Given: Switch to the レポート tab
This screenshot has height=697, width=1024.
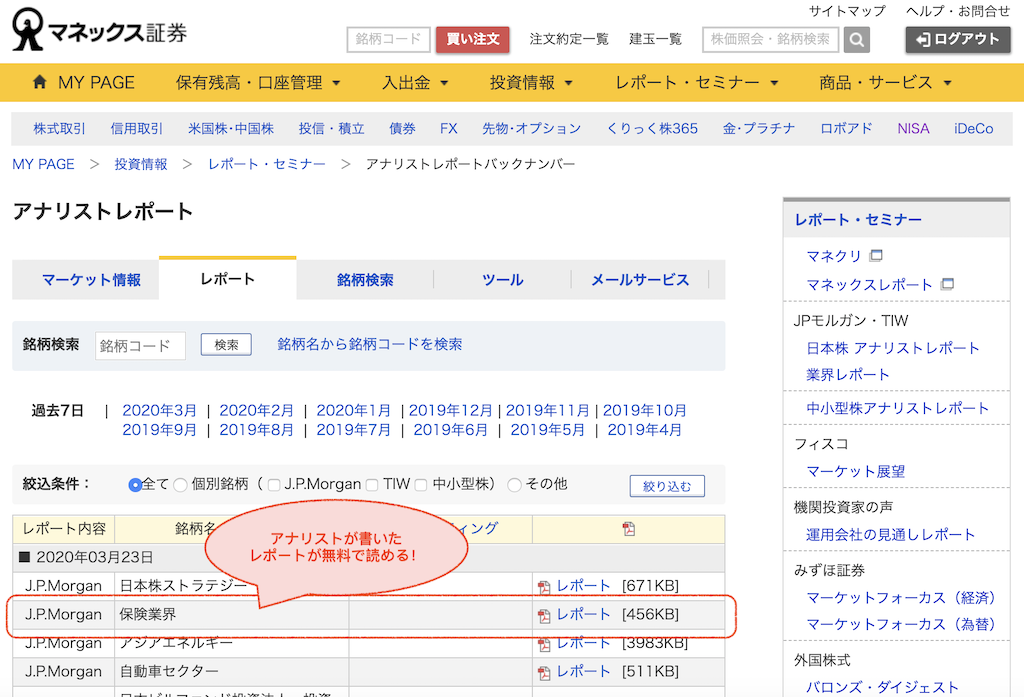Looking at the screenshot, I should 227,279.
